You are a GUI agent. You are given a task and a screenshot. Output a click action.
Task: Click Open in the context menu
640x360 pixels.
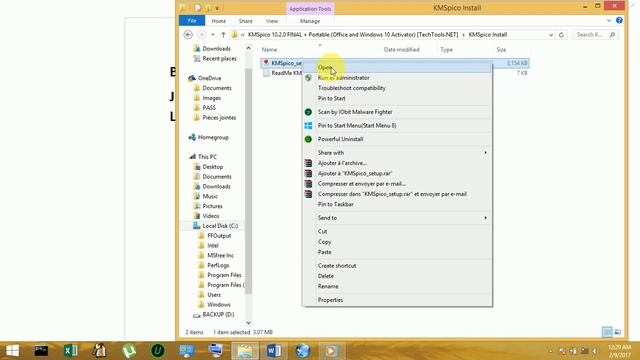(397, 67)
